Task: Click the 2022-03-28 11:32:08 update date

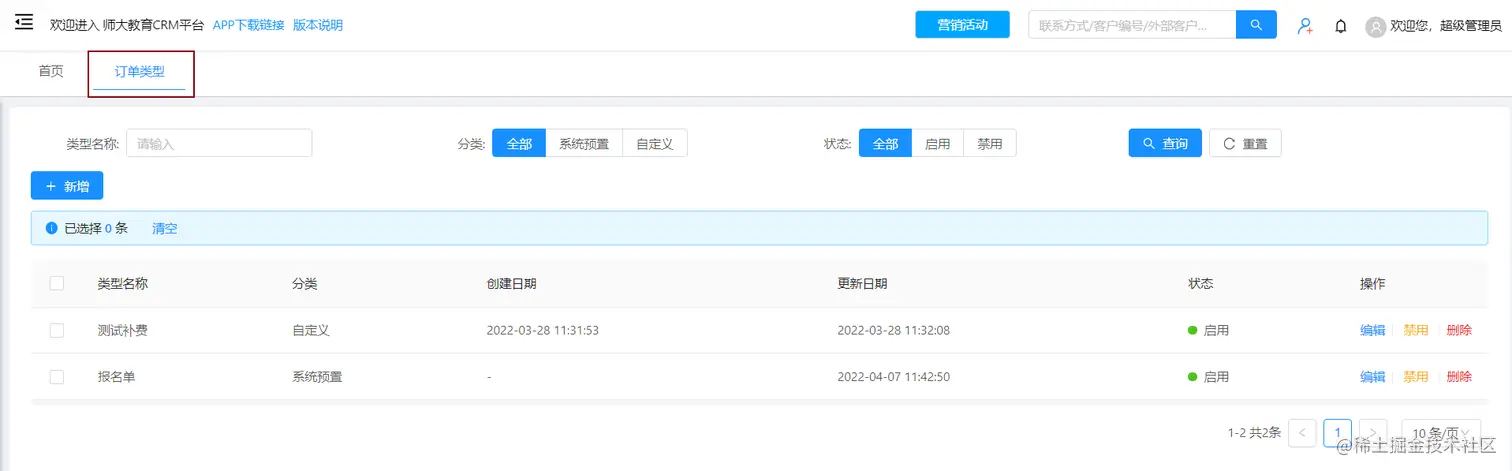Action: pyautogui.click(x=894, y=330)
